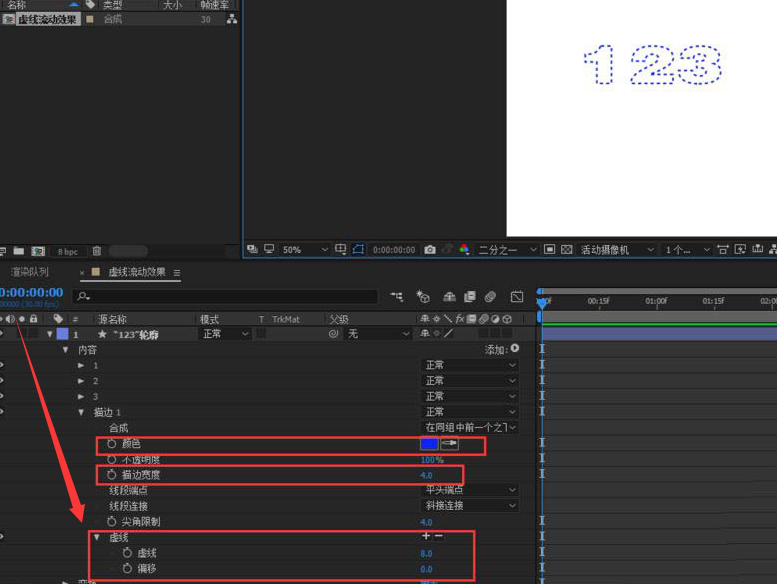Select the 虚线流动效果 timeline tab
This screenshot has width=777, height=584.
click(136, 272)
